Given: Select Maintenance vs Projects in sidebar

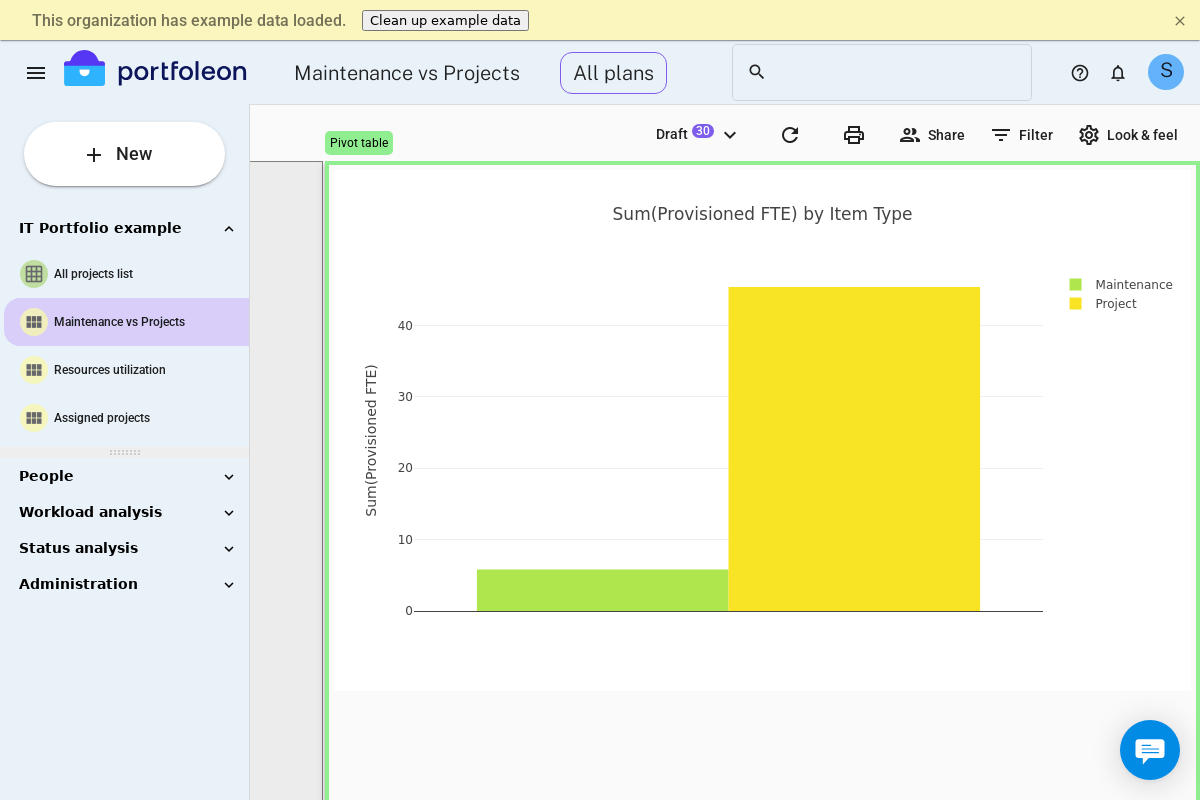Looking at the screenshot, I should [x=126, y=322].
